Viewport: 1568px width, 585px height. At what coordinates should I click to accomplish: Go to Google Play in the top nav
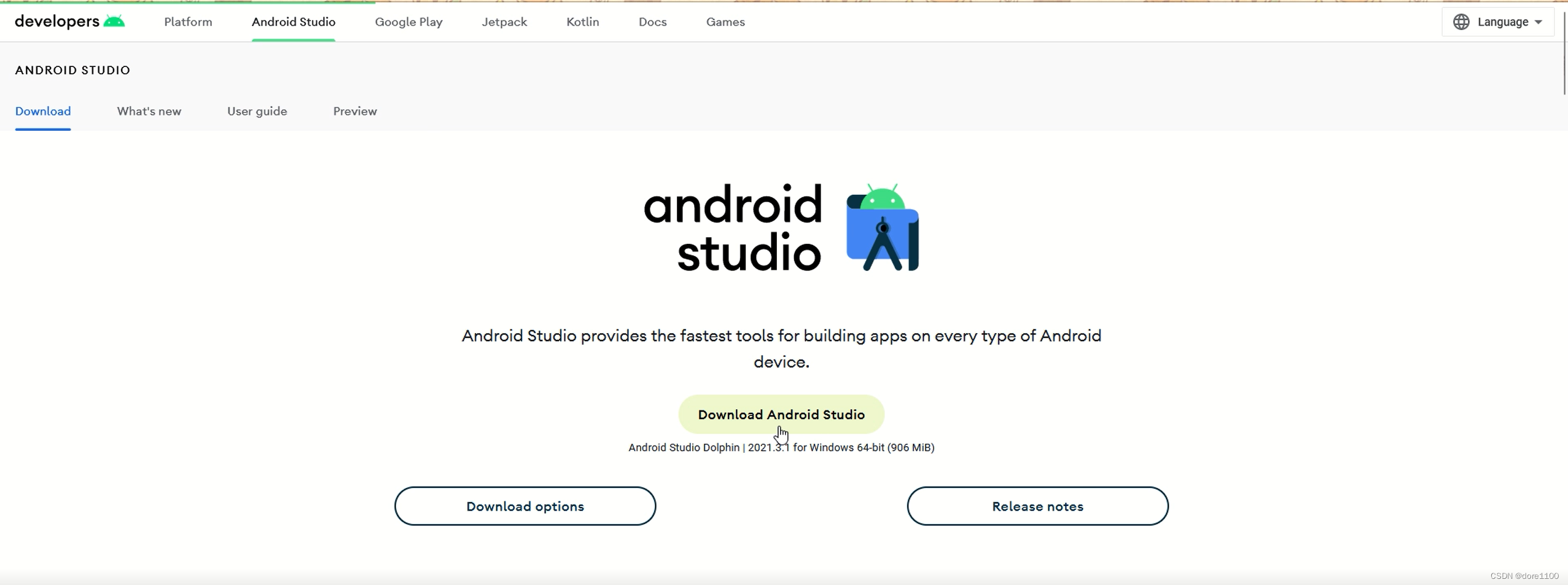408,22
